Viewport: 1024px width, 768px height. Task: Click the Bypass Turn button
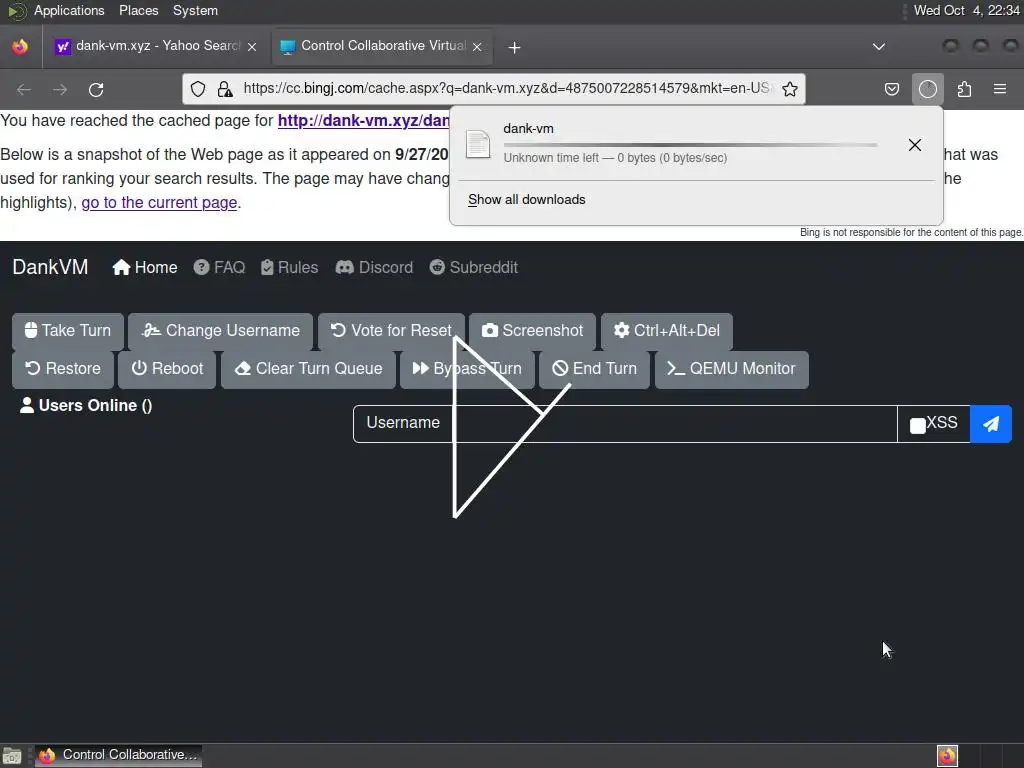point(467,369)
